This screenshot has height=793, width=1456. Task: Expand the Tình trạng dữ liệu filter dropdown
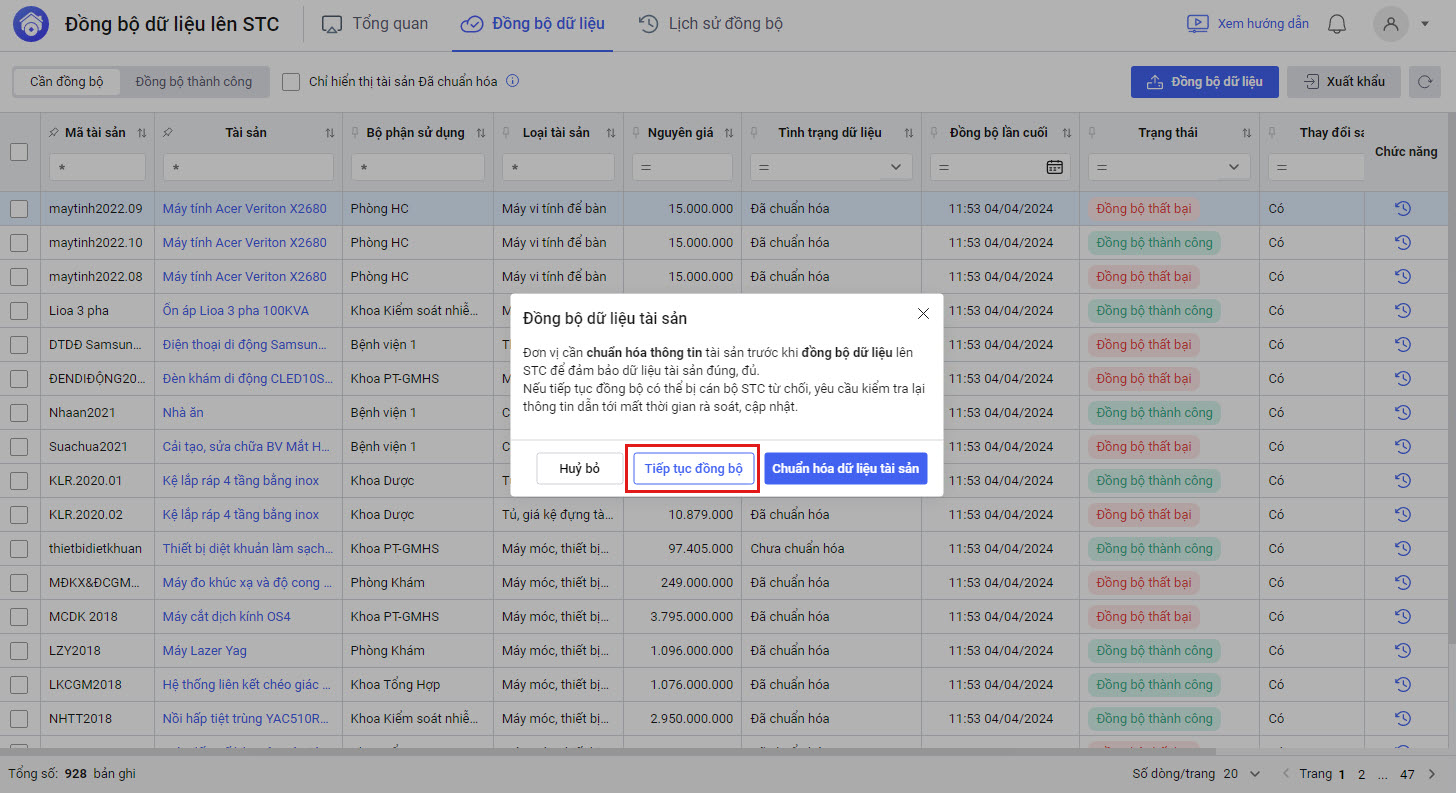pyautogui.click(x=895, y=167)
